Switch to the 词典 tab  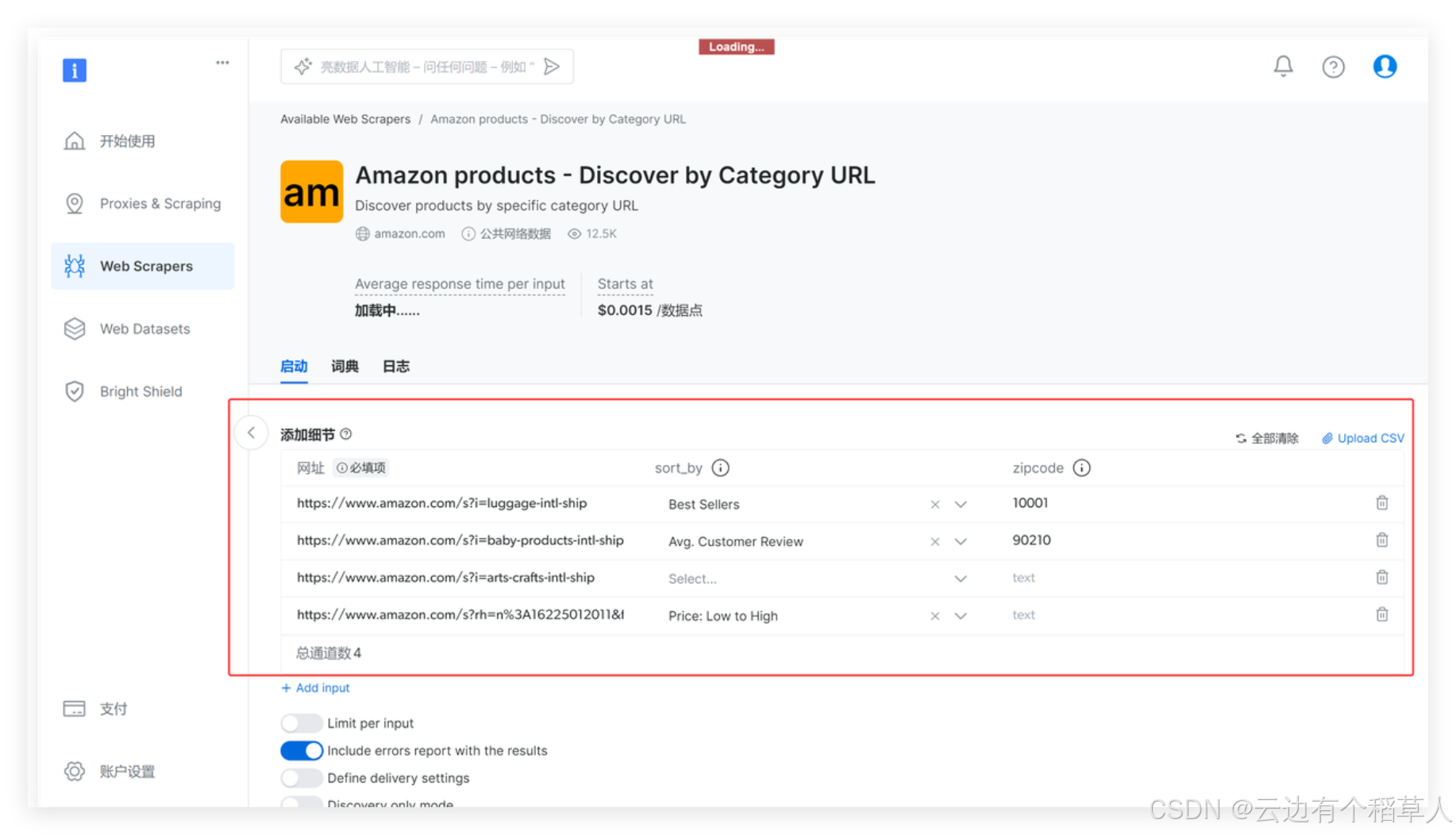(x=345, y=367)
